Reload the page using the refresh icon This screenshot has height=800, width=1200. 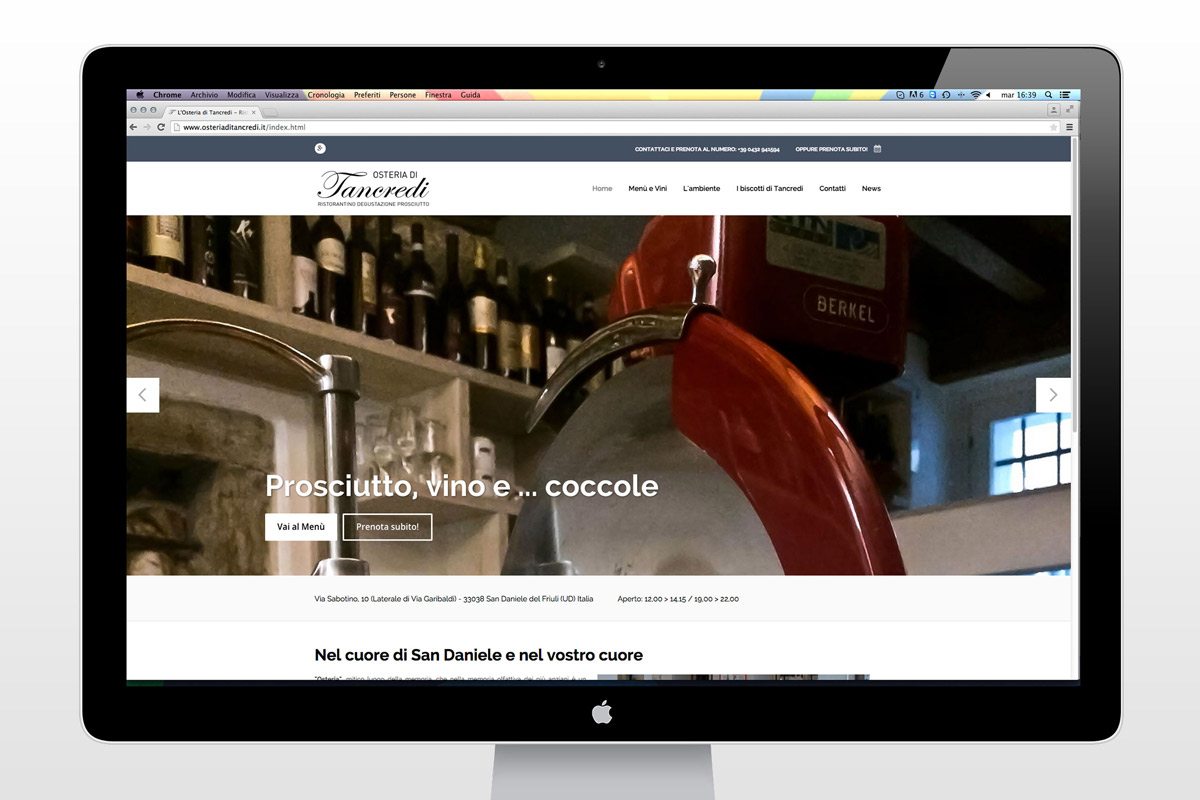(161, 127)
